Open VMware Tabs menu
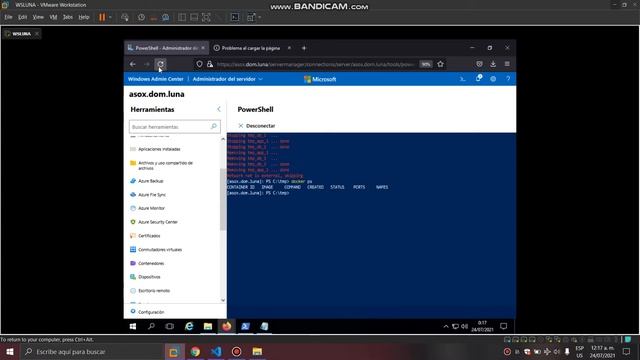The width and height of the screenshot is (640, 360). click(x=68, y=17)
